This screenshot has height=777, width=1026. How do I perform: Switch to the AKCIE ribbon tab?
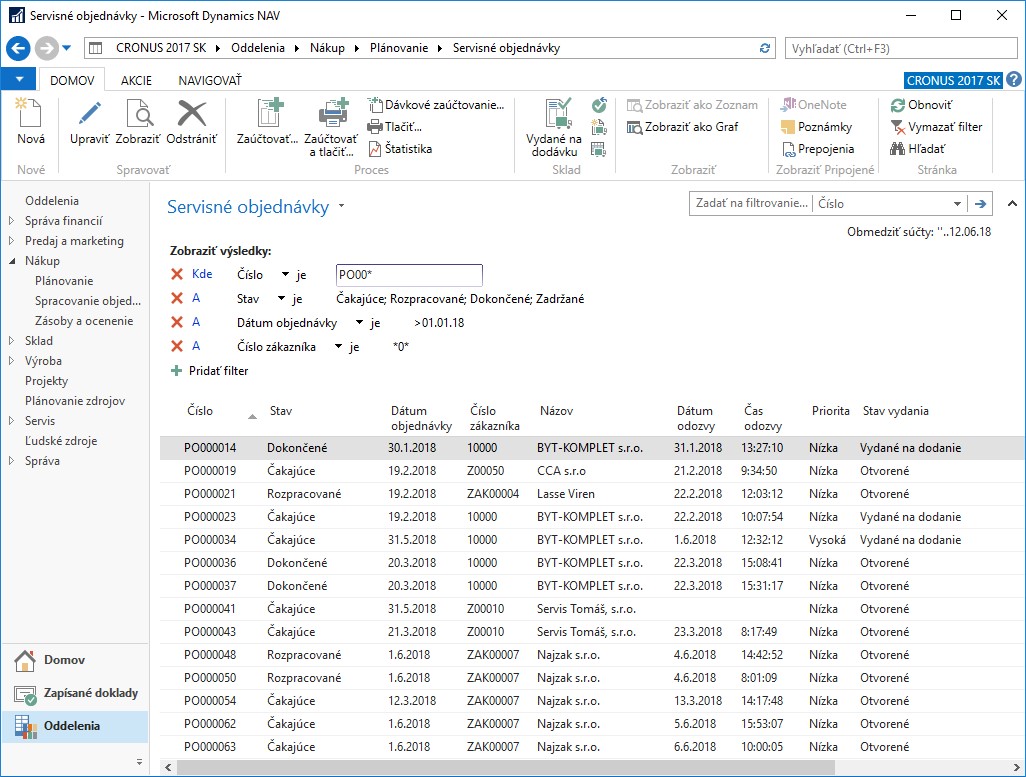pos(136,81)
